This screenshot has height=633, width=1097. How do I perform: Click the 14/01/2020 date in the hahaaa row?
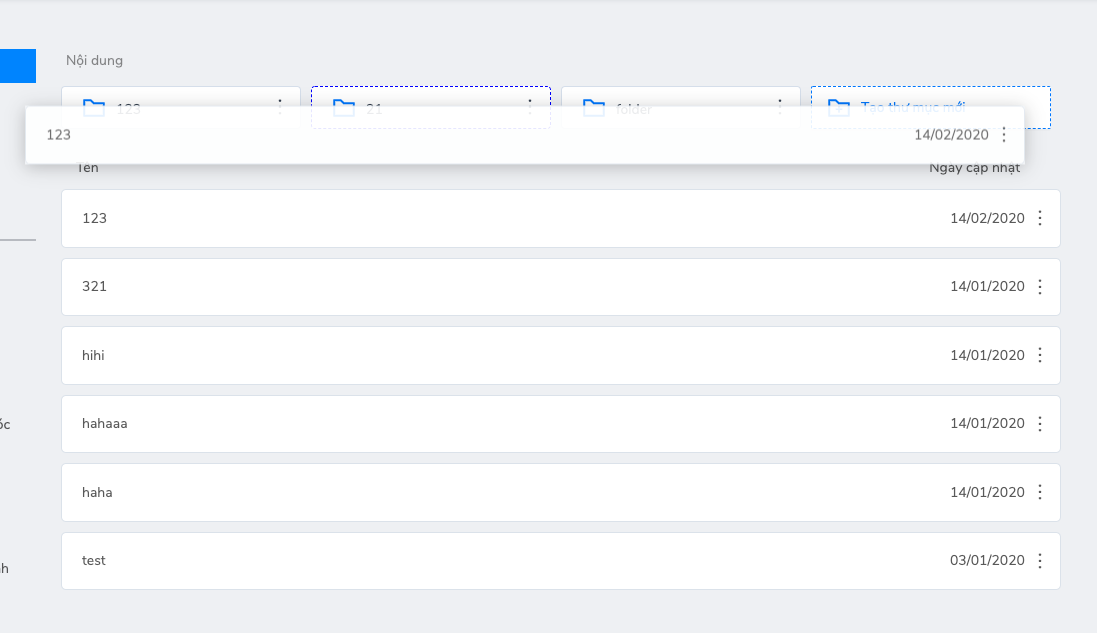[987, 423]
